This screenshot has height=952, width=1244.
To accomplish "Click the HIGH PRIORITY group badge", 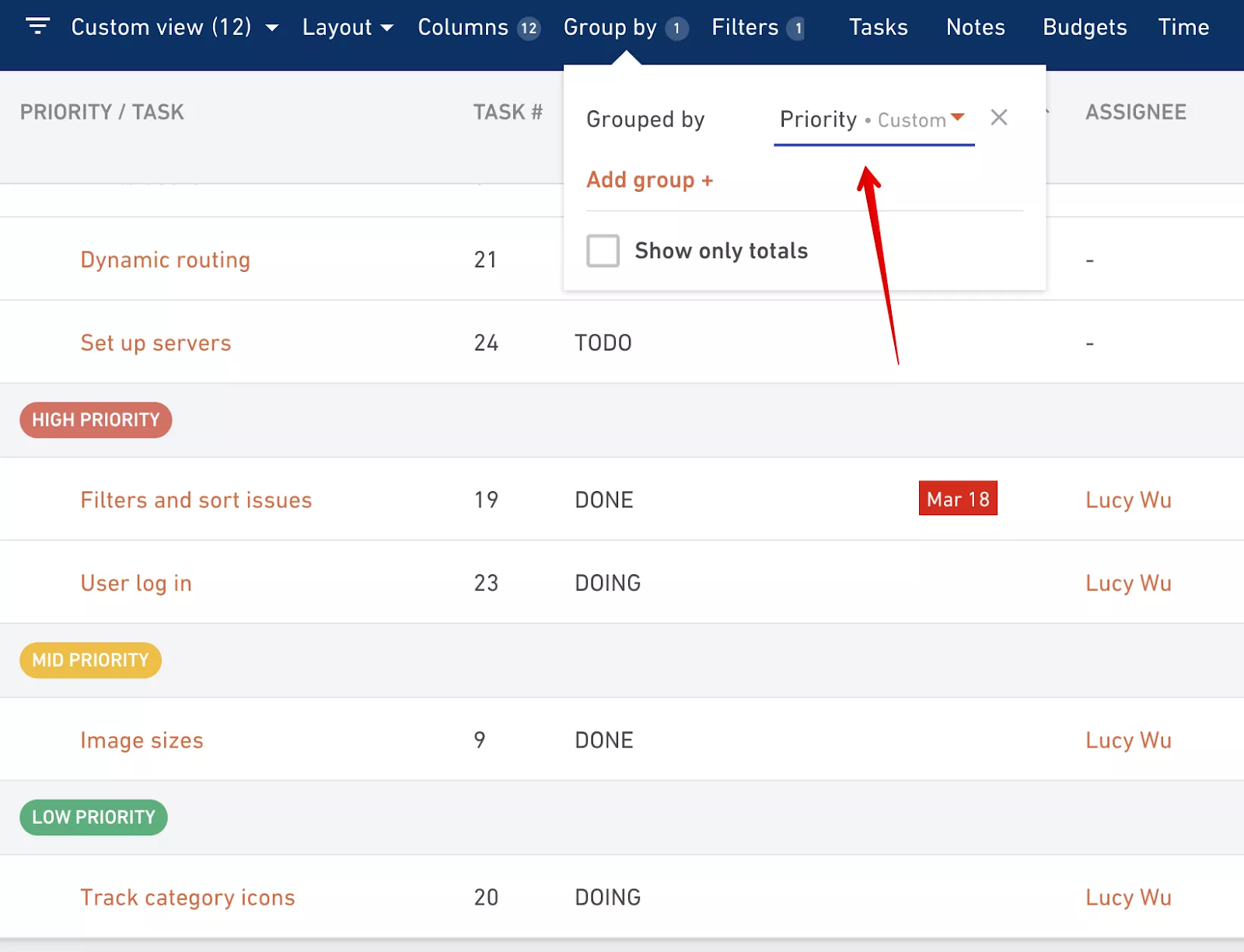I will (x=96, y=420).
